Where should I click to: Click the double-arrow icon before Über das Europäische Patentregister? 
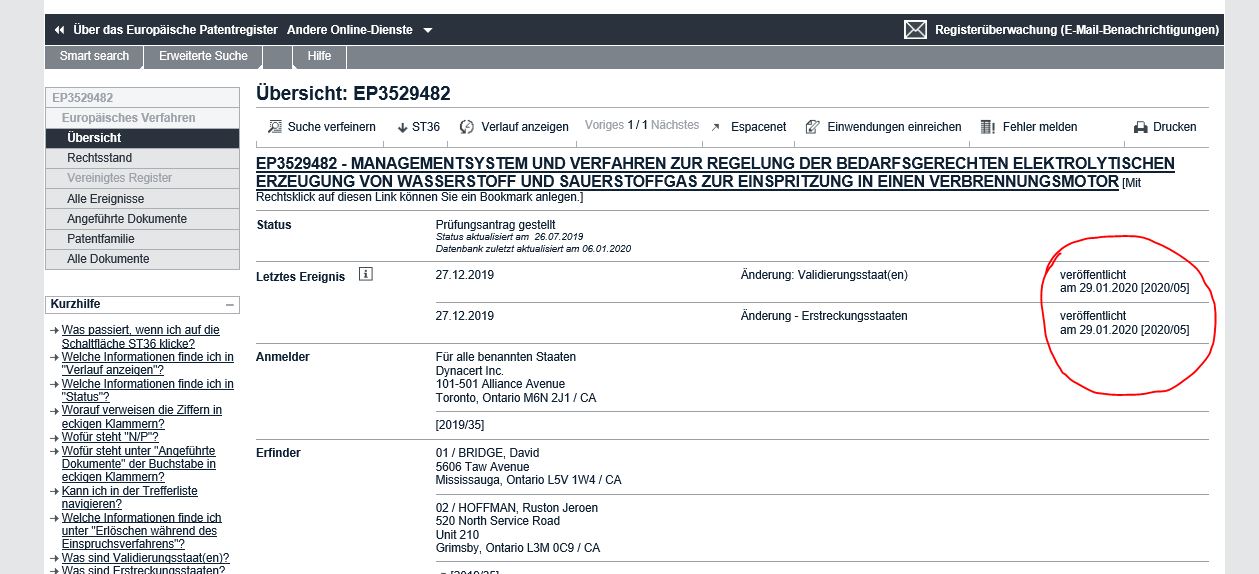[x=59, y=30]
